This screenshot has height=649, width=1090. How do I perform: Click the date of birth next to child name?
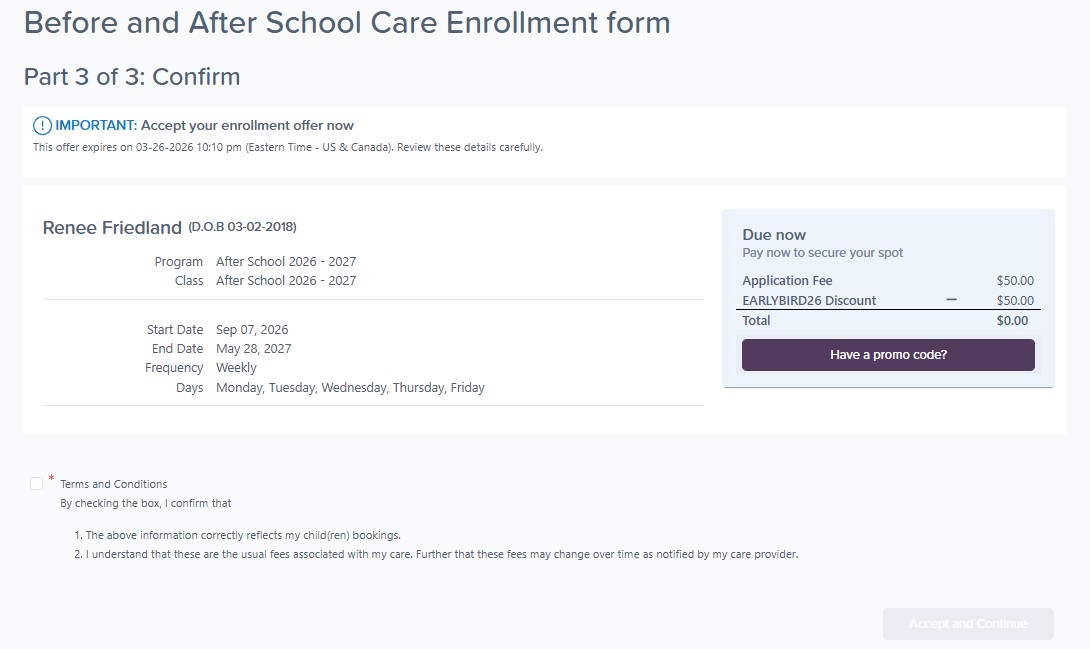pos(242,227)
